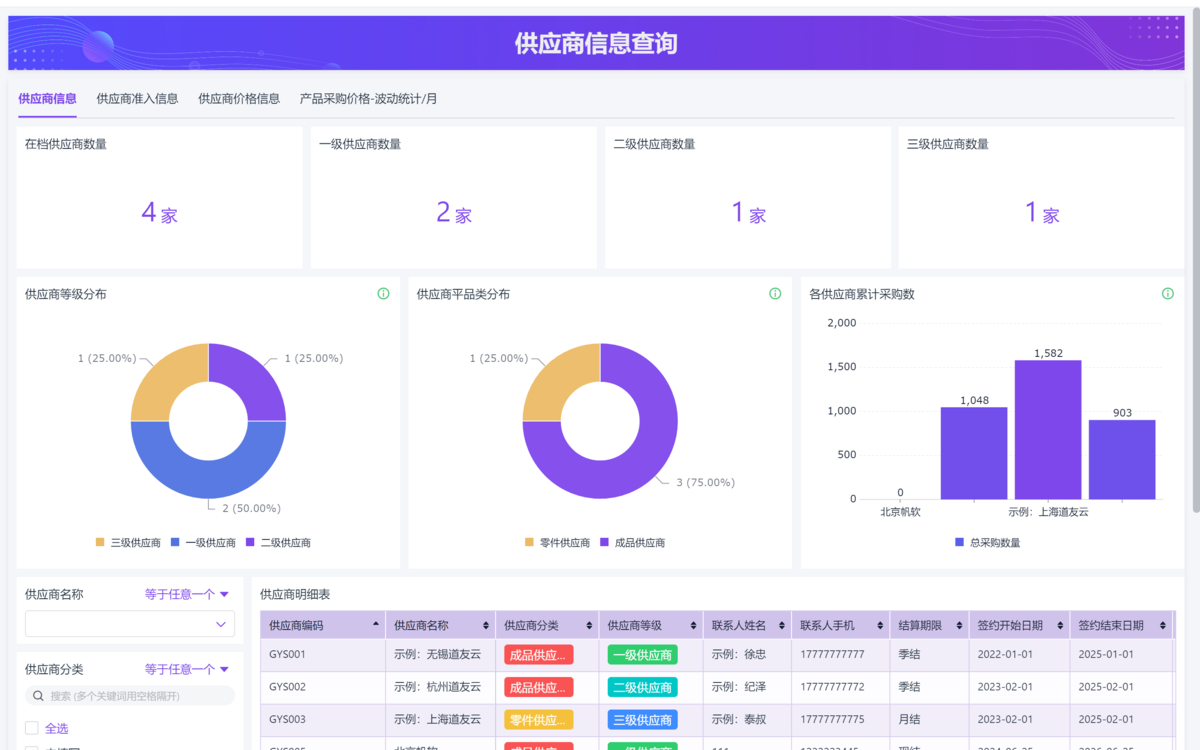
Task: Check the 全选 checkbox
Action: (32, 728)
